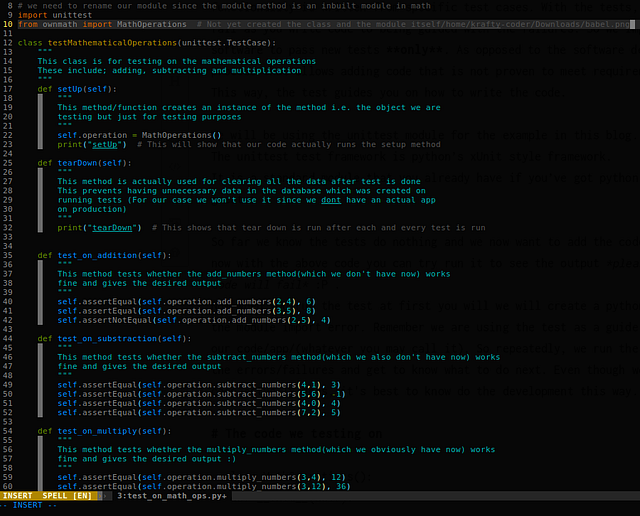Click the comment "This shows that tear down"

click(x=319, y=228)
